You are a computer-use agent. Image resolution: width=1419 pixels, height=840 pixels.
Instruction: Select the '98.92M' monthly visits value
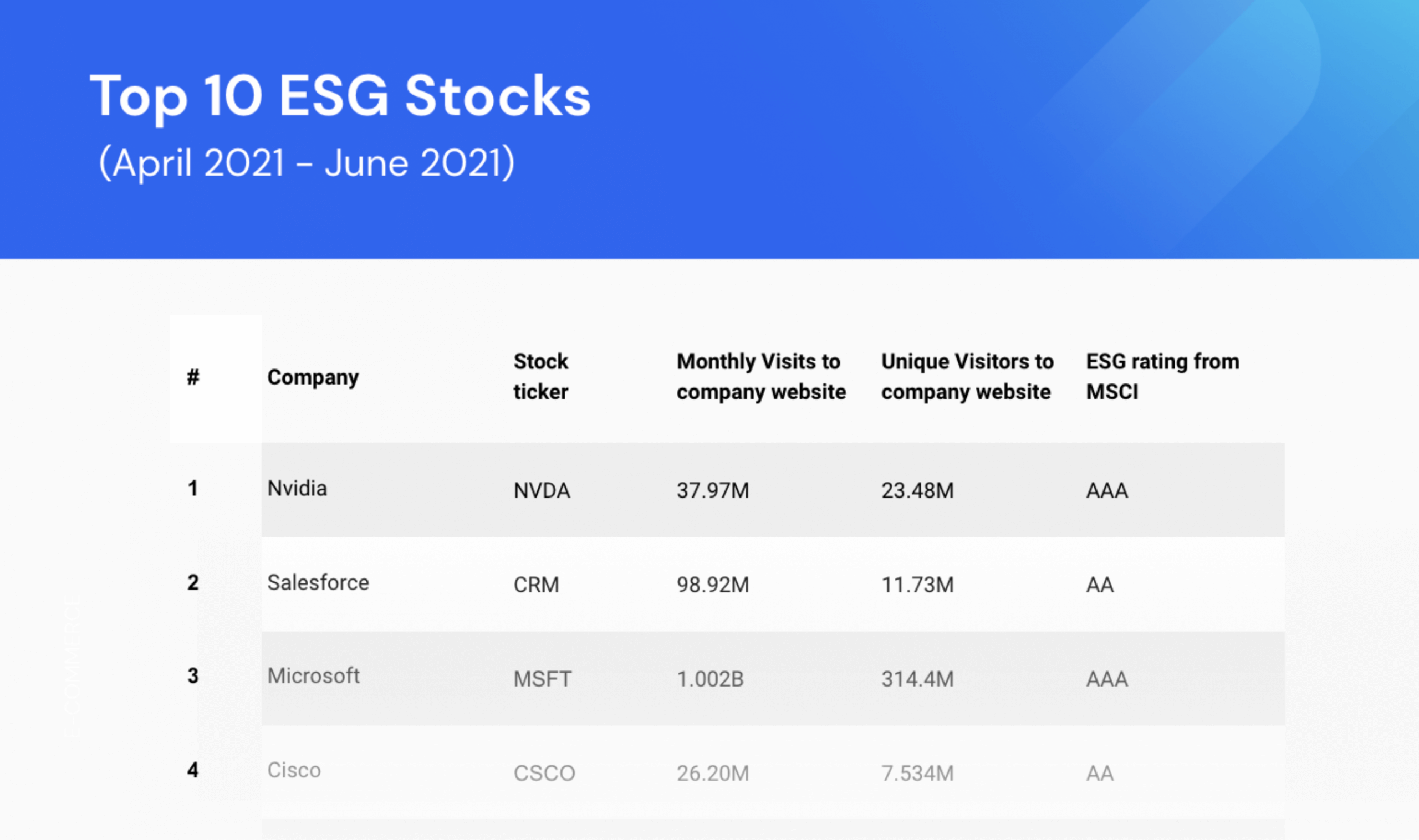pos(713,585)
